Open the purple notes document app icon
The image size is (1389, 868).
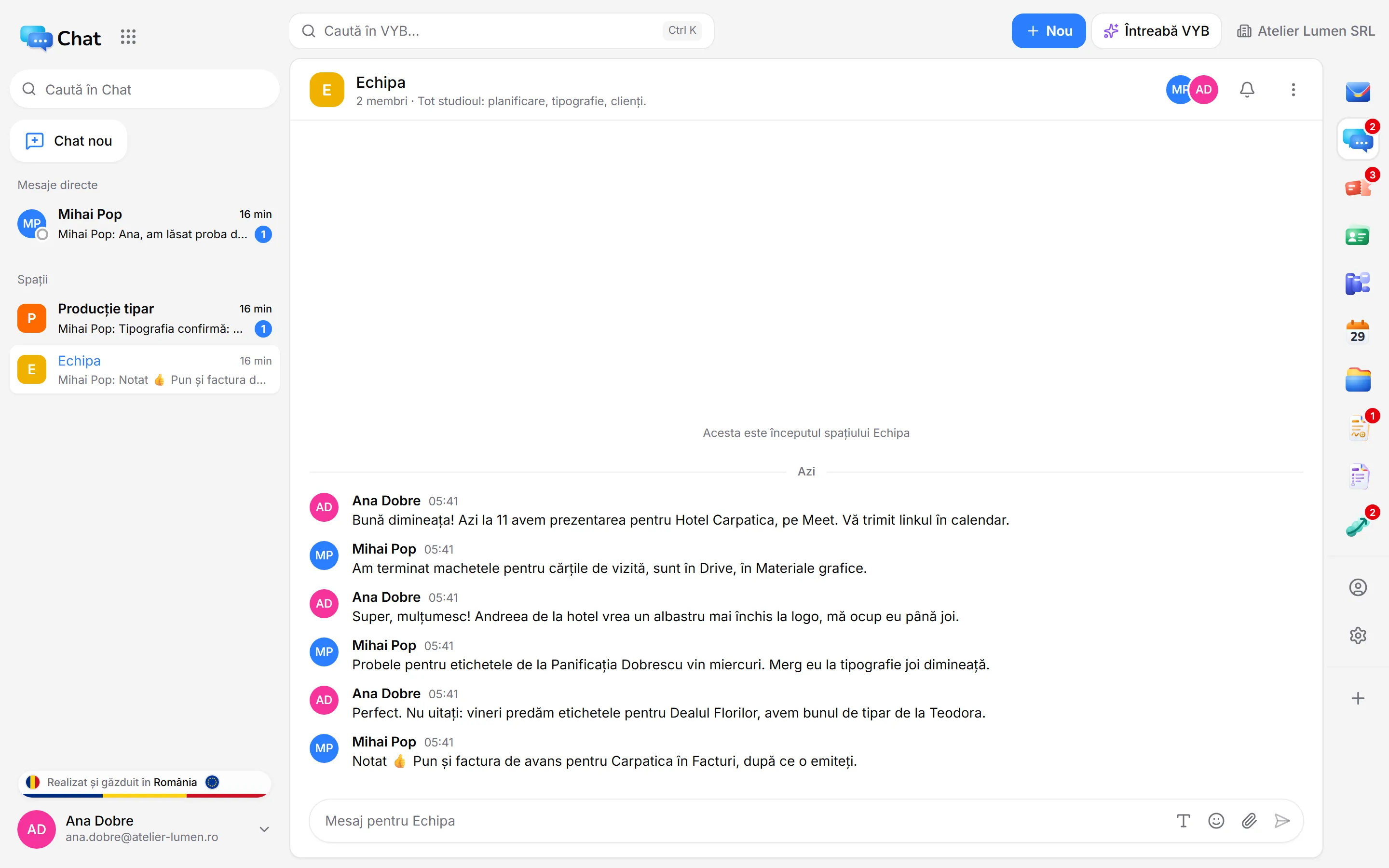coord(1358,477)
